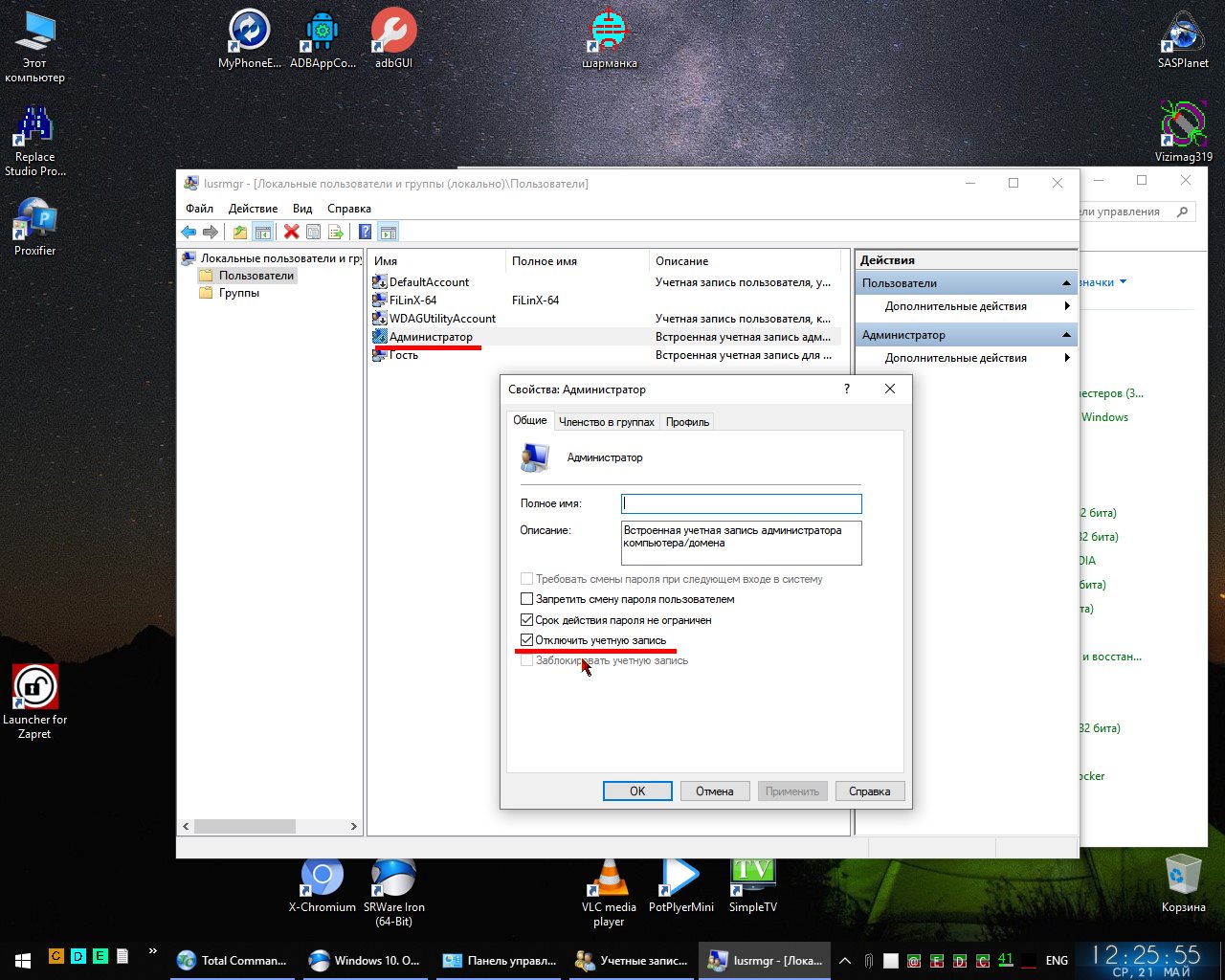Click the 'Полное имя' text field
The image size is (1225, 980).
(x=741, y=503)
